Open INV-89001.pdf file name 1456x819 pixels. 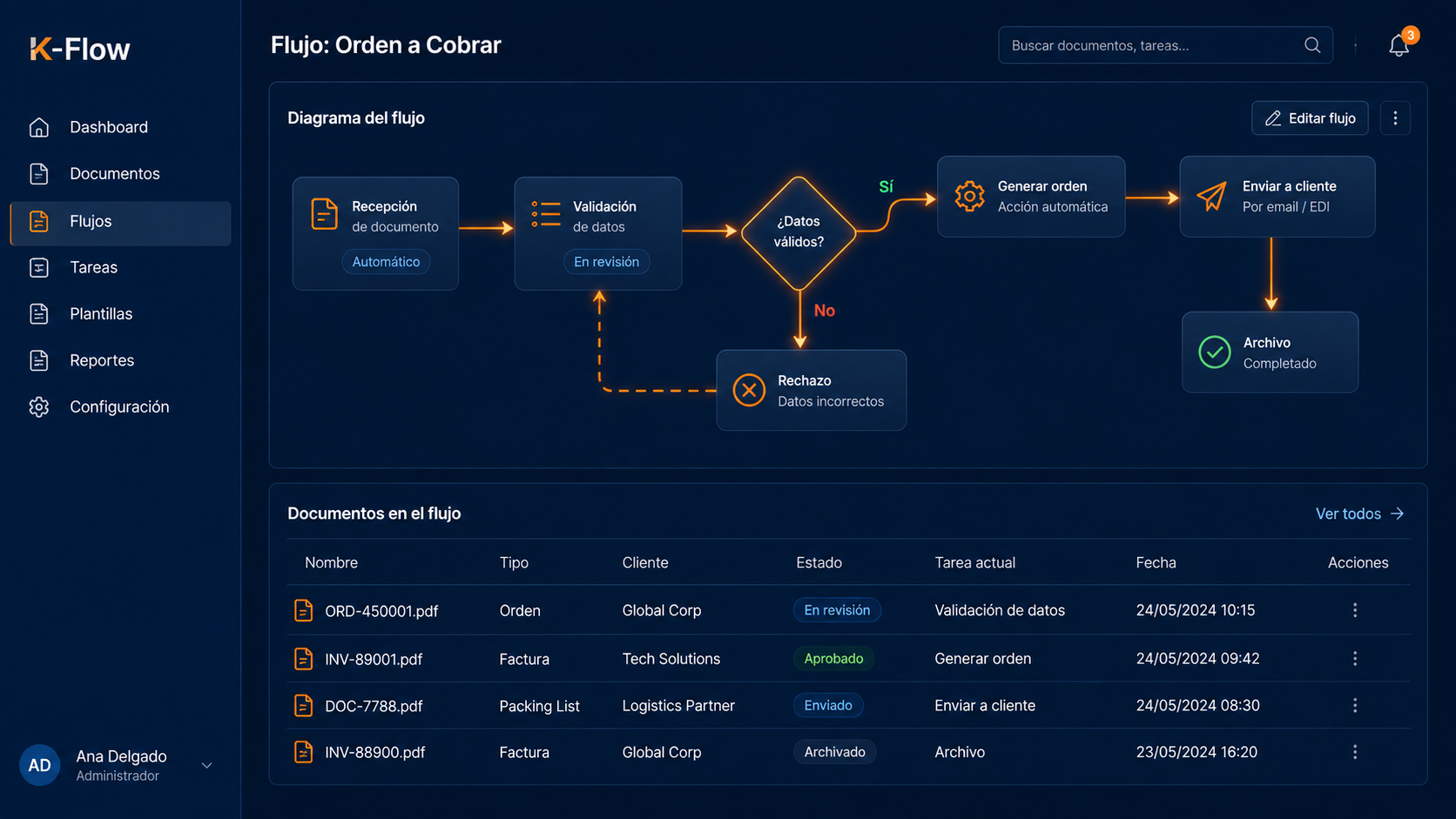374,660
